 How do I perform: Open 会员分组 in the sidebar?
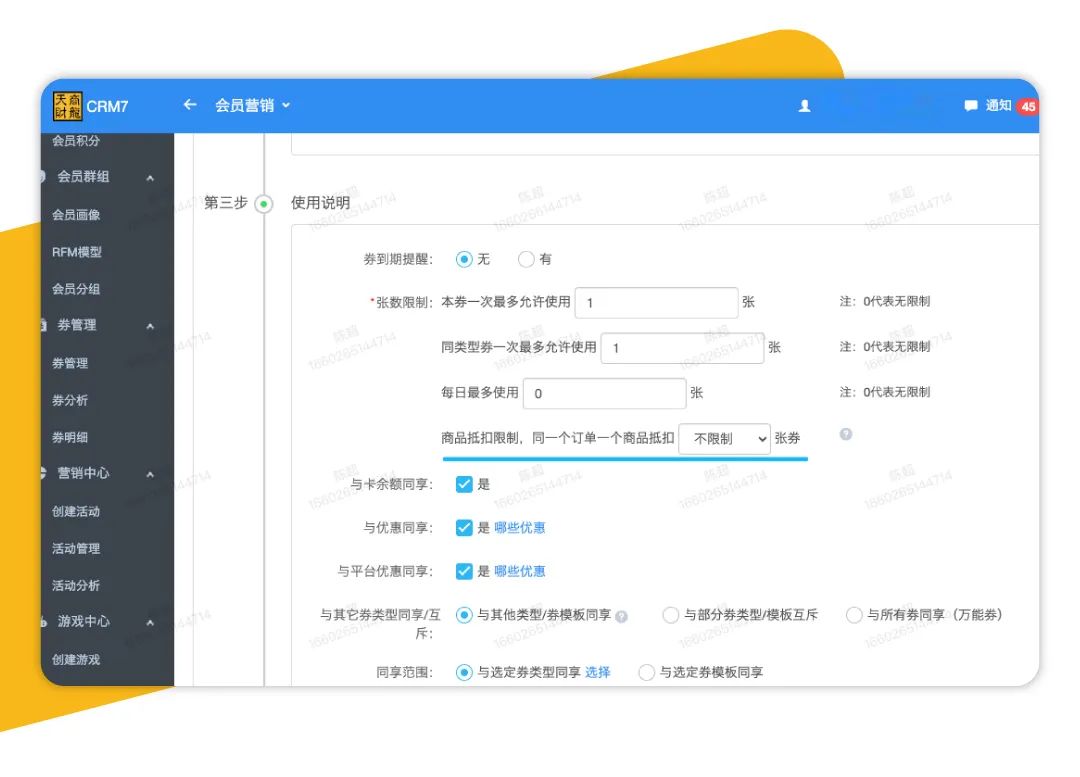pyautogui.click(x=76, y=289)
